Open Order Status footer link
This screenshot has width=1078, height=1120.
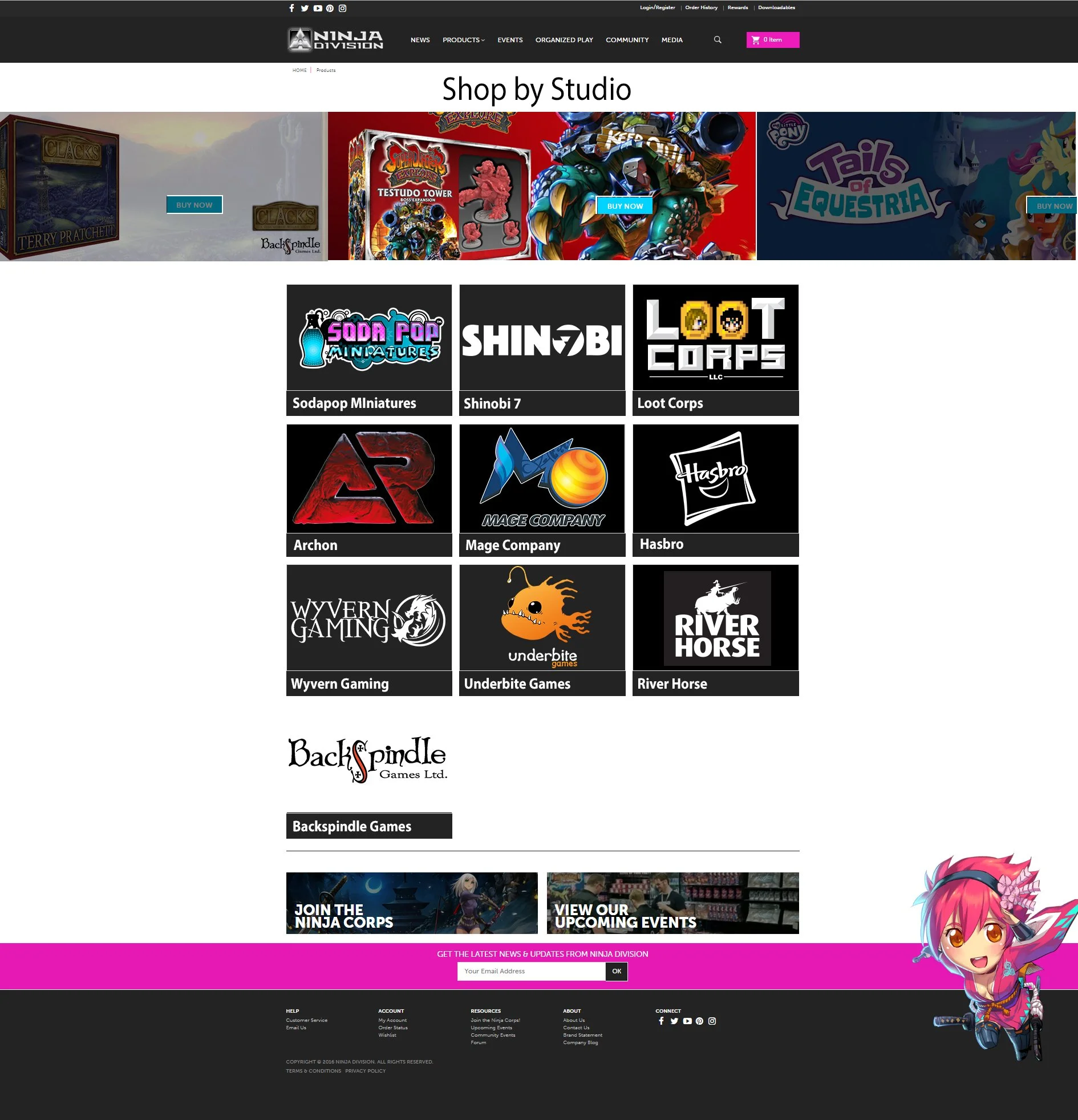click(x=393, y=1028)
